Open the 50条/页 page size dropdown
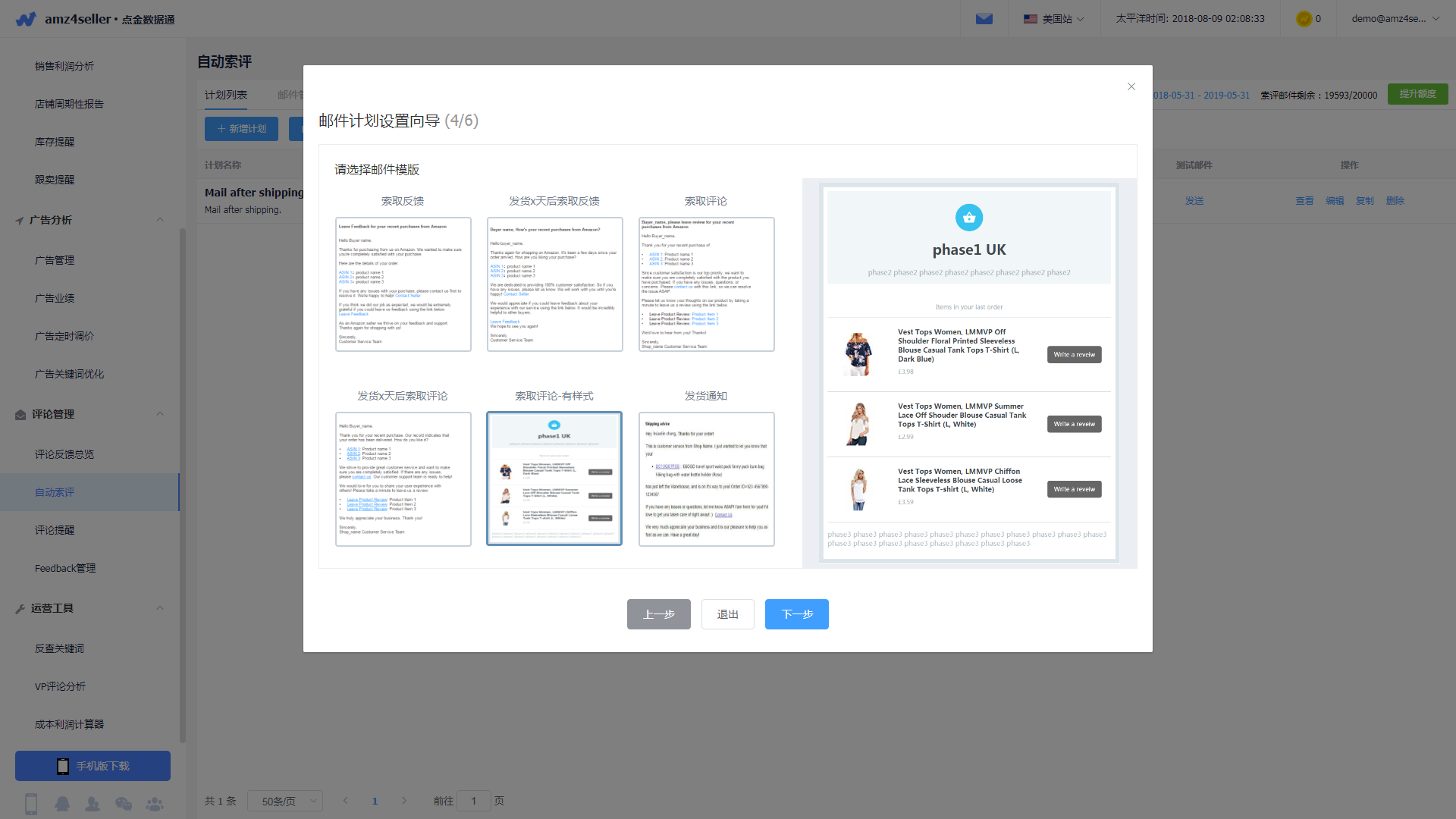 [285, 801]
